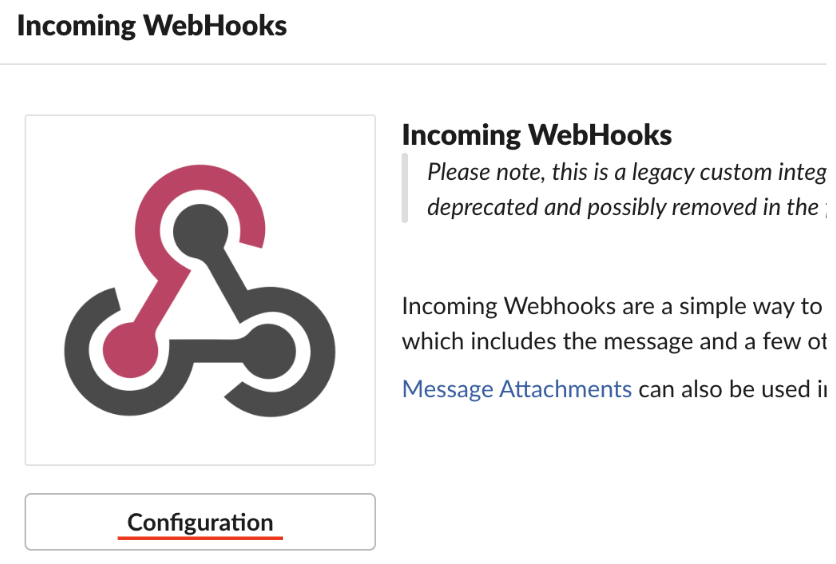Click the top dark node in the logo
836x564 pixels.
coord(193,232)
